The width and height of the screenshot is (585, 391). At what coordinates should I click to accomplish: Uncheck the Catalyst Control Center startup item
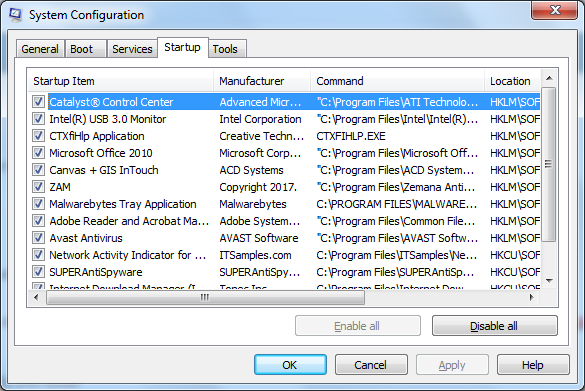tap(38, 102)
